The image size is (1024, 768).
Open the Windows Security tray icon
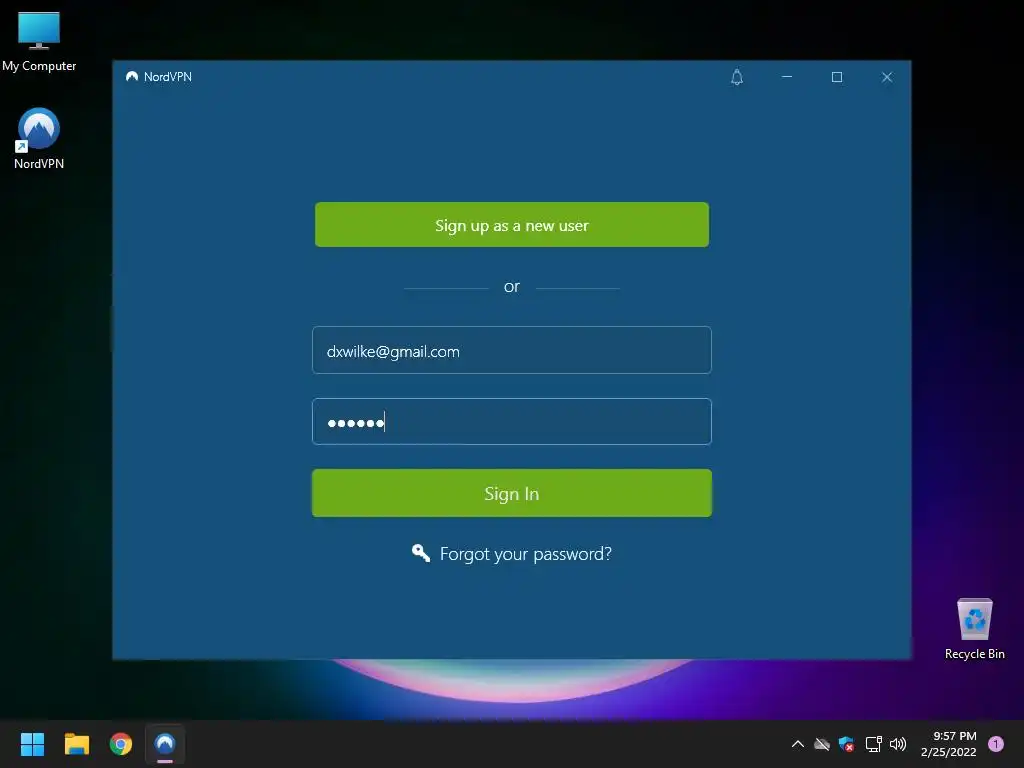click(x=846, y=744)
